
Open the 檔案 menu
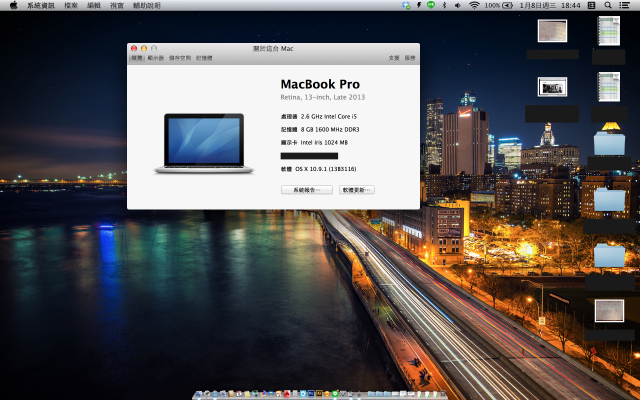point(71,5)
